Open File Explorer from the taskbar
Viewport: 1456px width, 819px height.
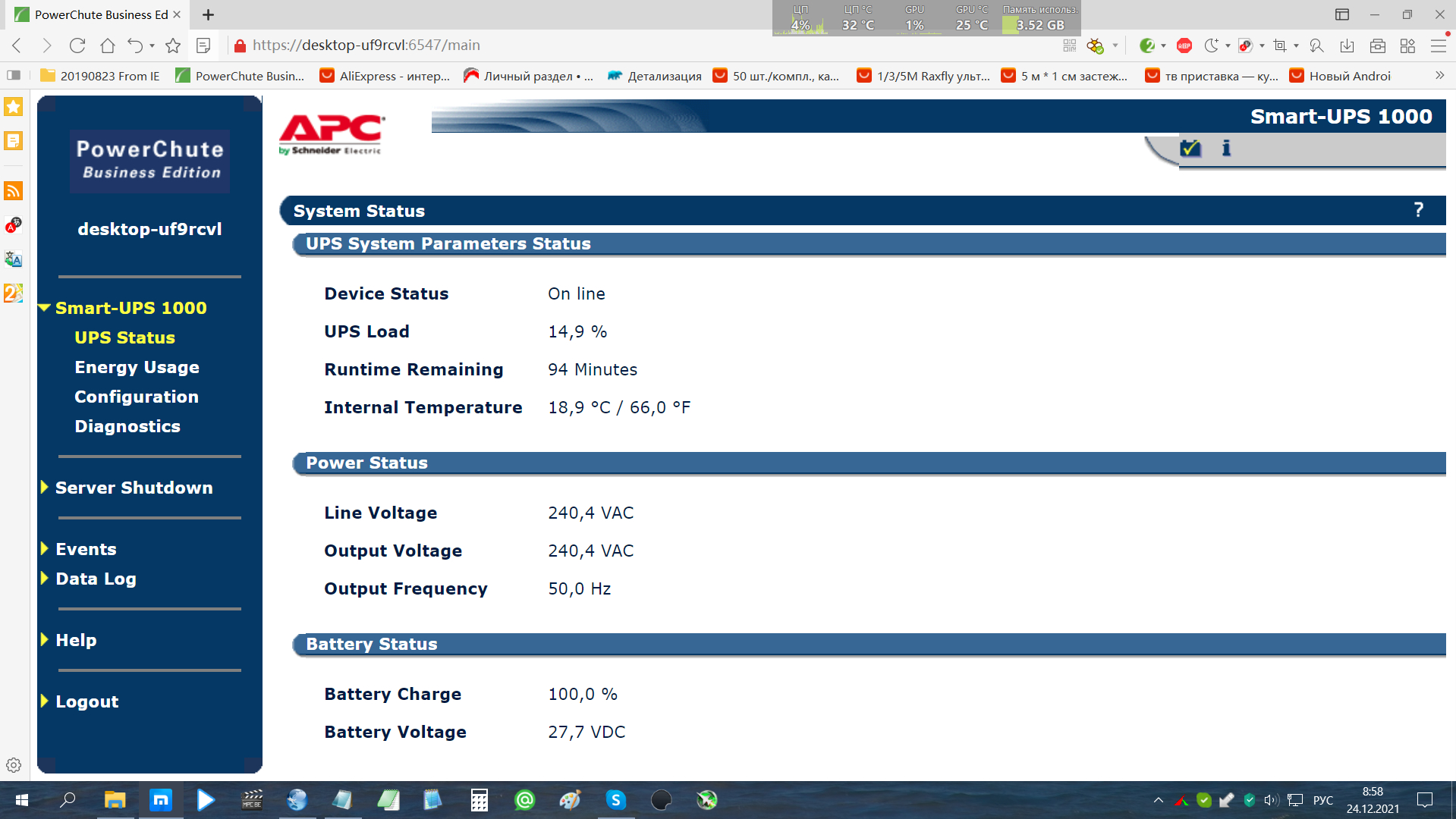115,800
